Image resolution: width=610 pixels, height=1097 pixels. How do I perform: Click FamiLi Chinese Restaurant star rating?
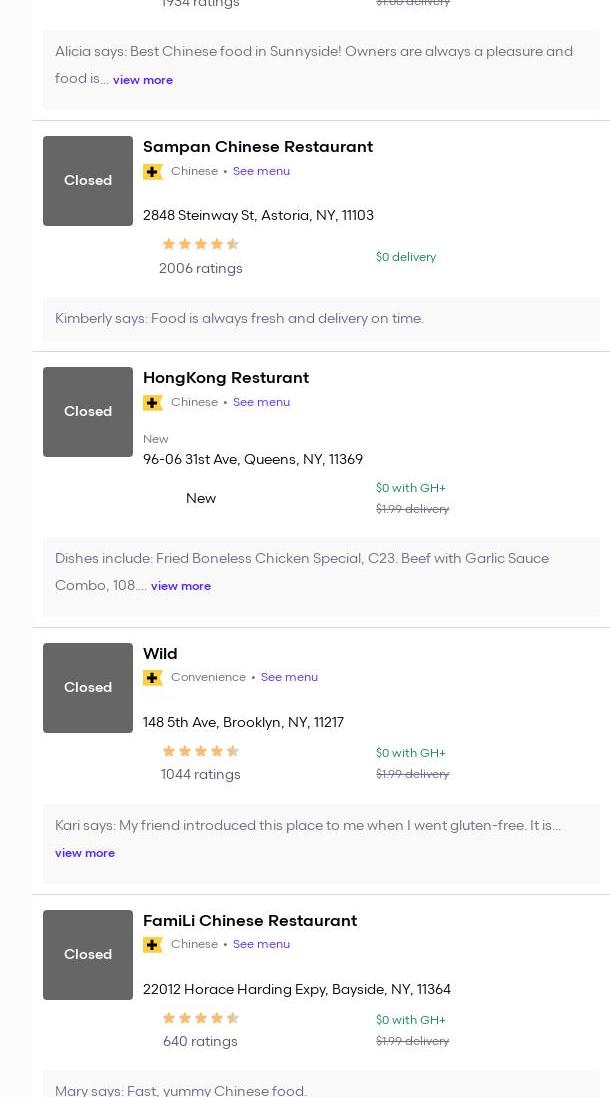coord(200,1018)
